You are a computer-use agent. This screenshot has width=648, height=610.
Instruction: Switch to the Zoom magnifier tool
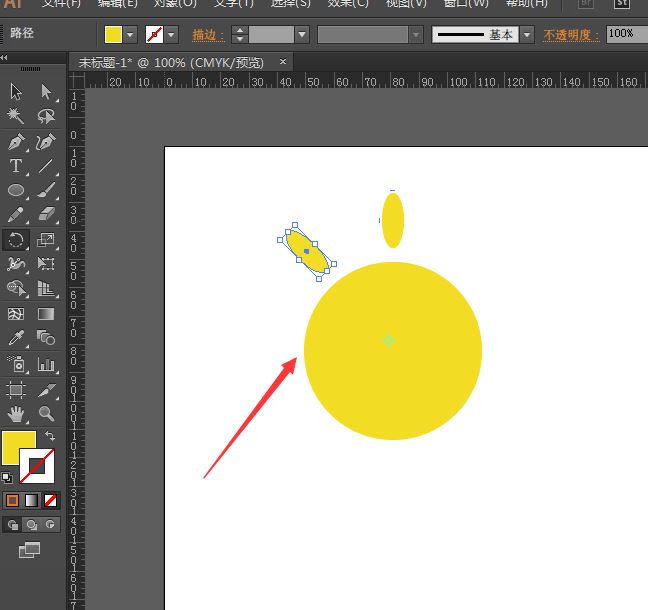(x=46, y=413)
